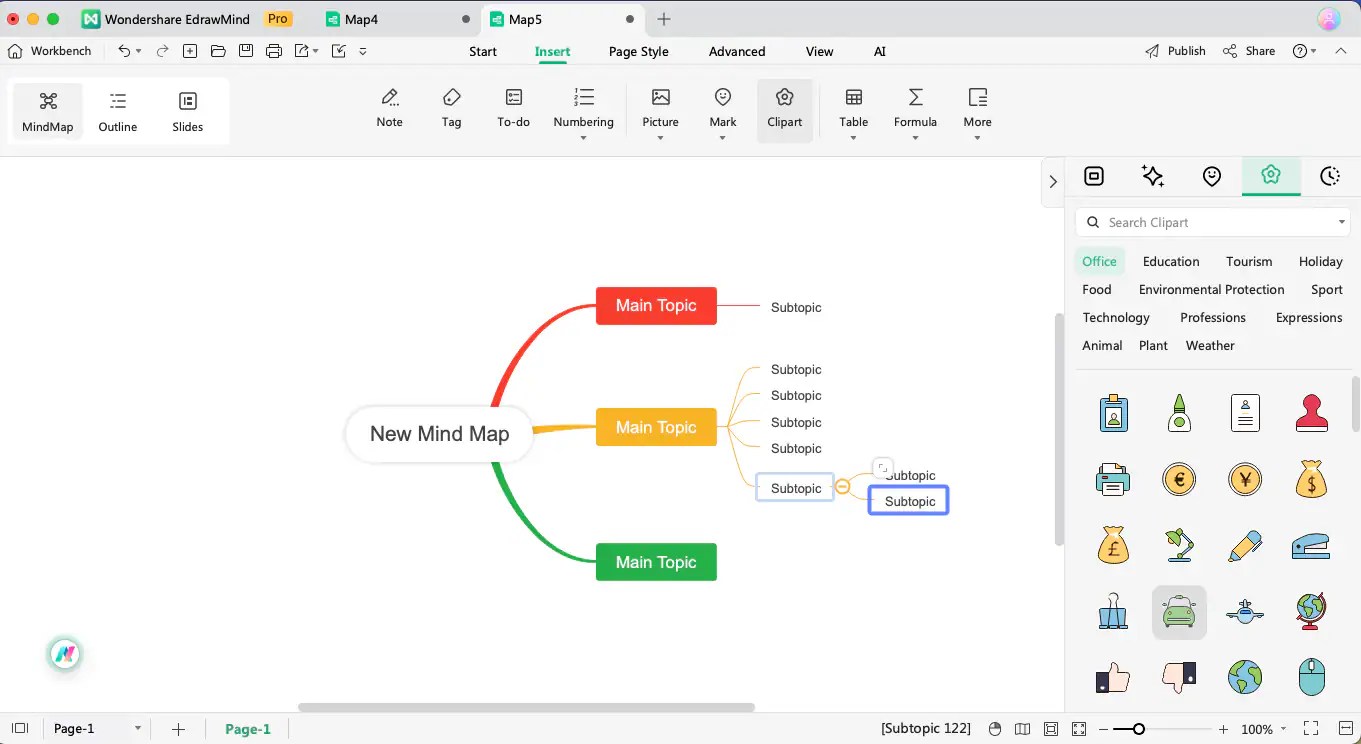The height and width of the screenshot is (744, 1361).
Task: Collapse the Subtopic branch with minus toggle
Action: click(843, 487)
